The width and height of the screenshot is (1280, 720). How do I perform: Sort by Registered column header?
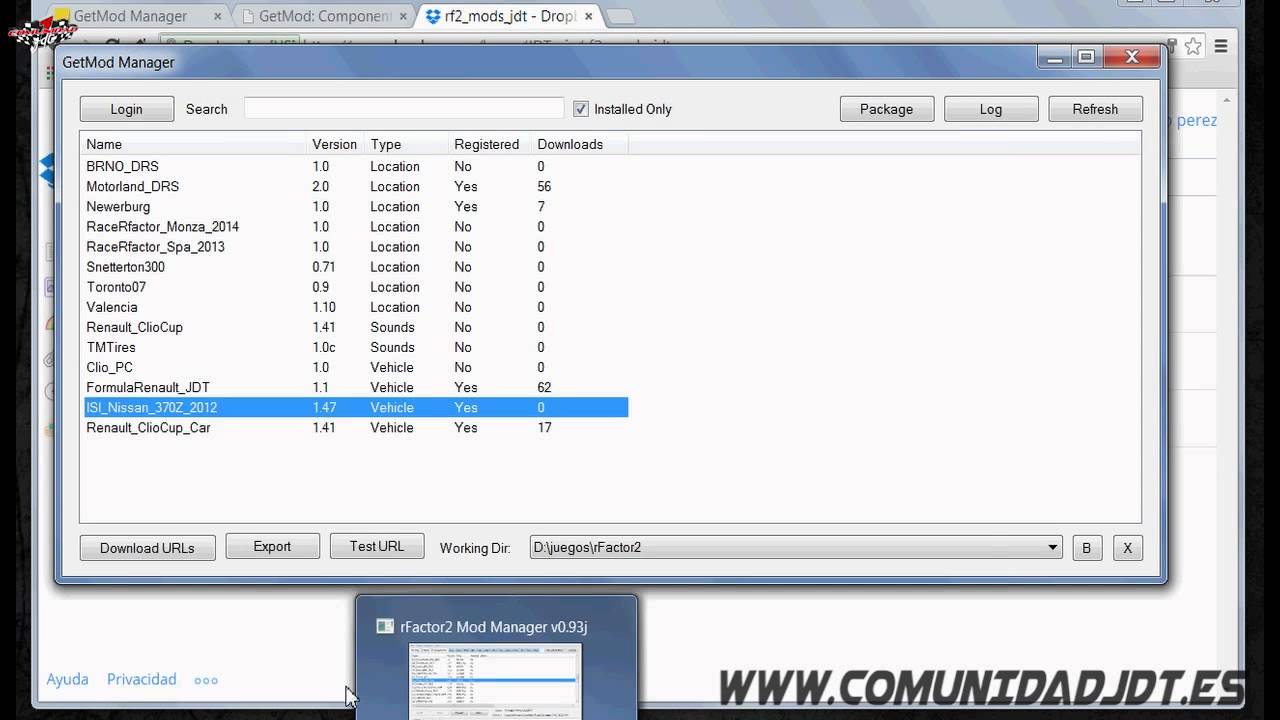490,144
